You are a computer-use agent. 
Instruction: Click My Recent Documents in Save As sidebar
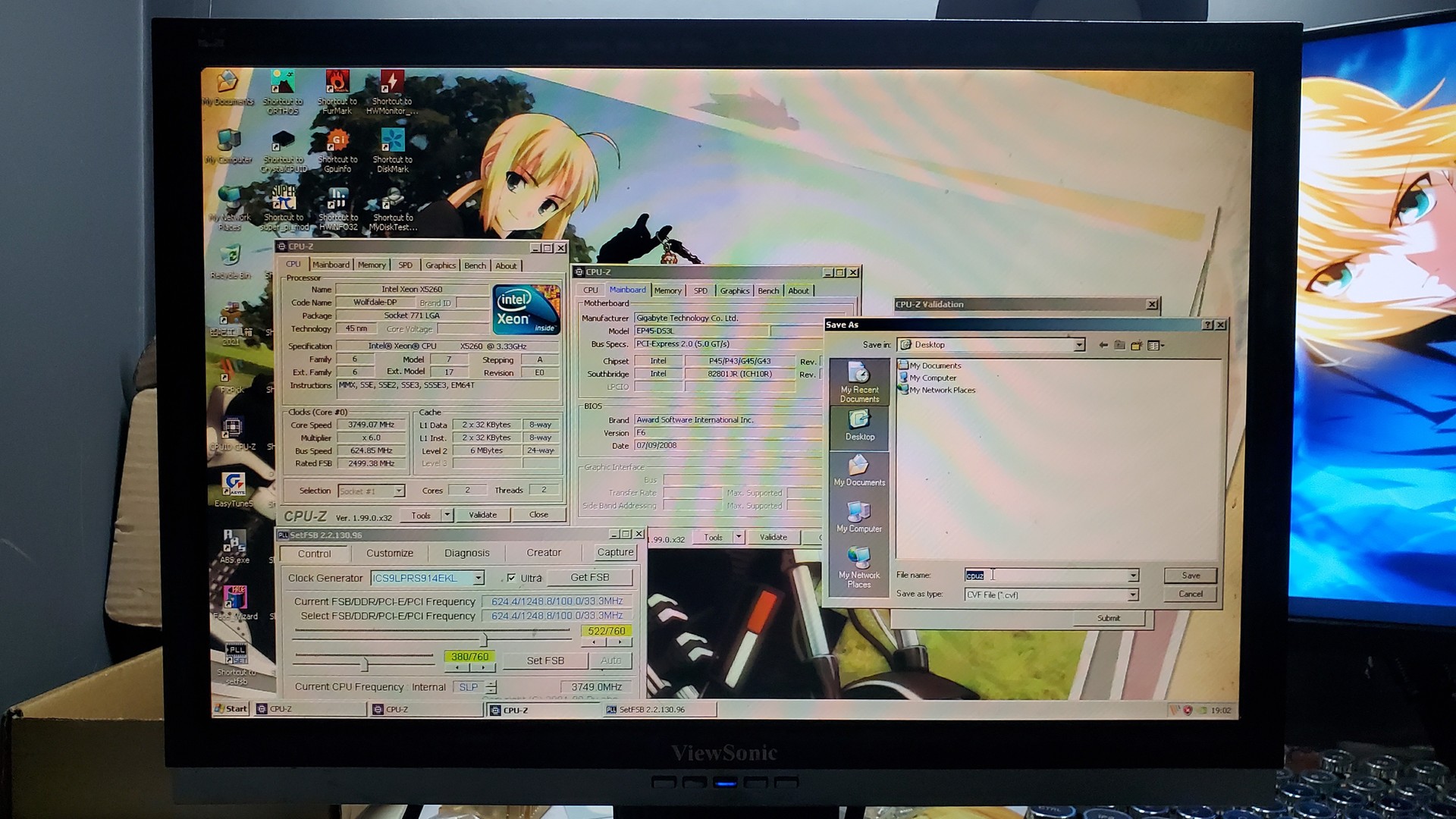tap(859, 382)
